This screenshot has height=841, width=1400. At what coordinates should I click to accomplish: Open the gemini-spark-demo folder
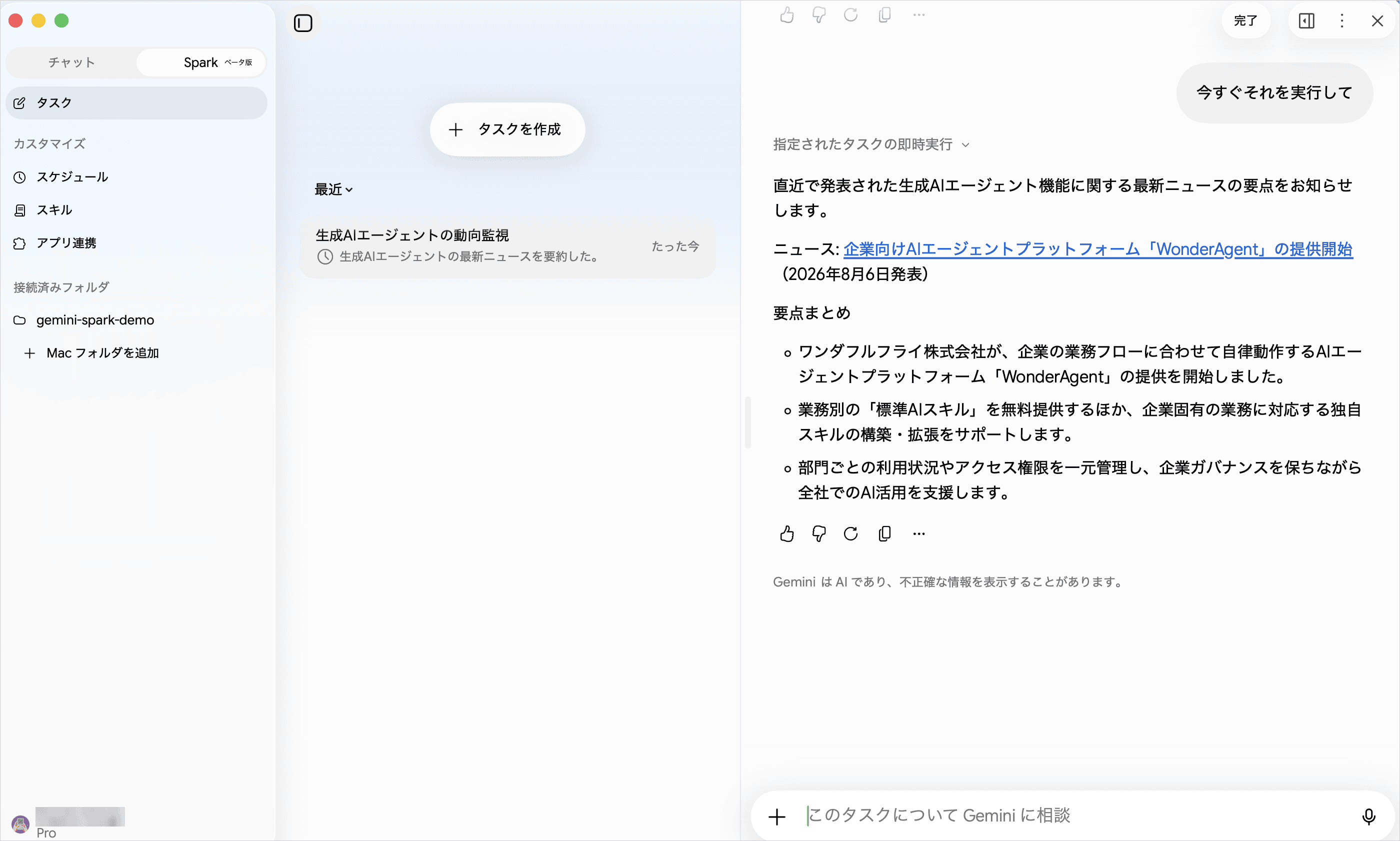136,320
